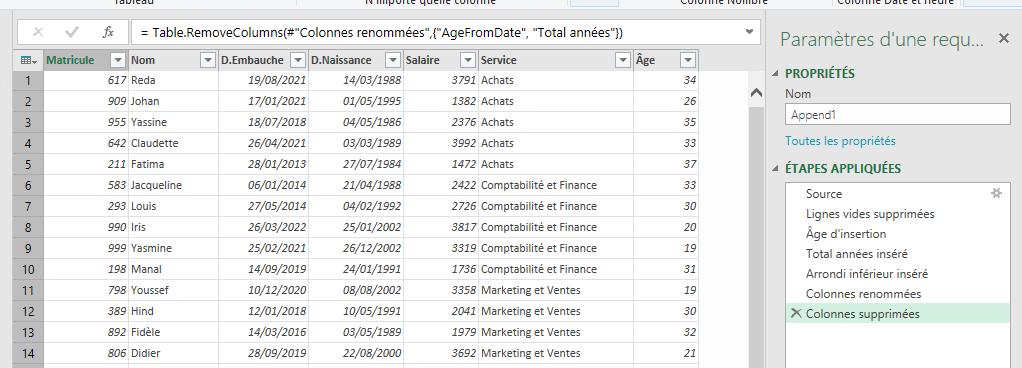Select Colonnes supprimées step
Image resolution: width=1022 pixels, height=368 pixels.
898,314
